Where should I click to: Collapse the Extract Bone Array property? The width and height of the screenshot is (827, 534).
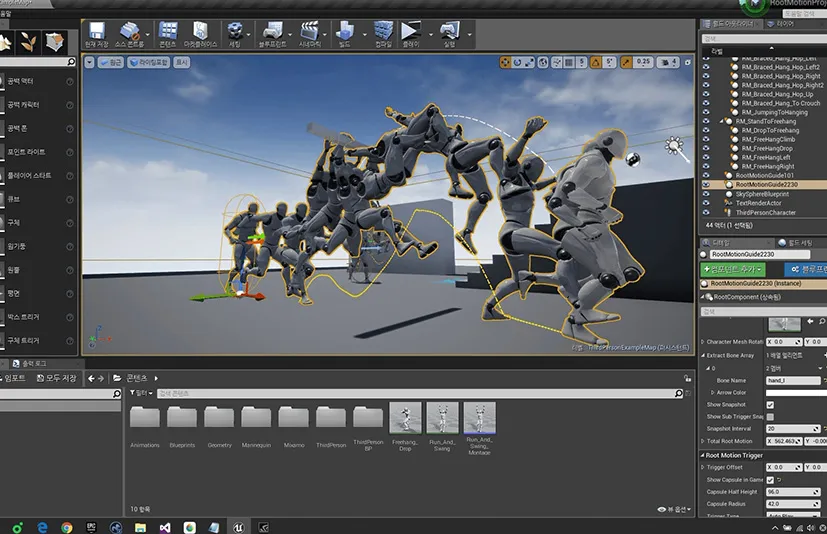click(703, 355)
